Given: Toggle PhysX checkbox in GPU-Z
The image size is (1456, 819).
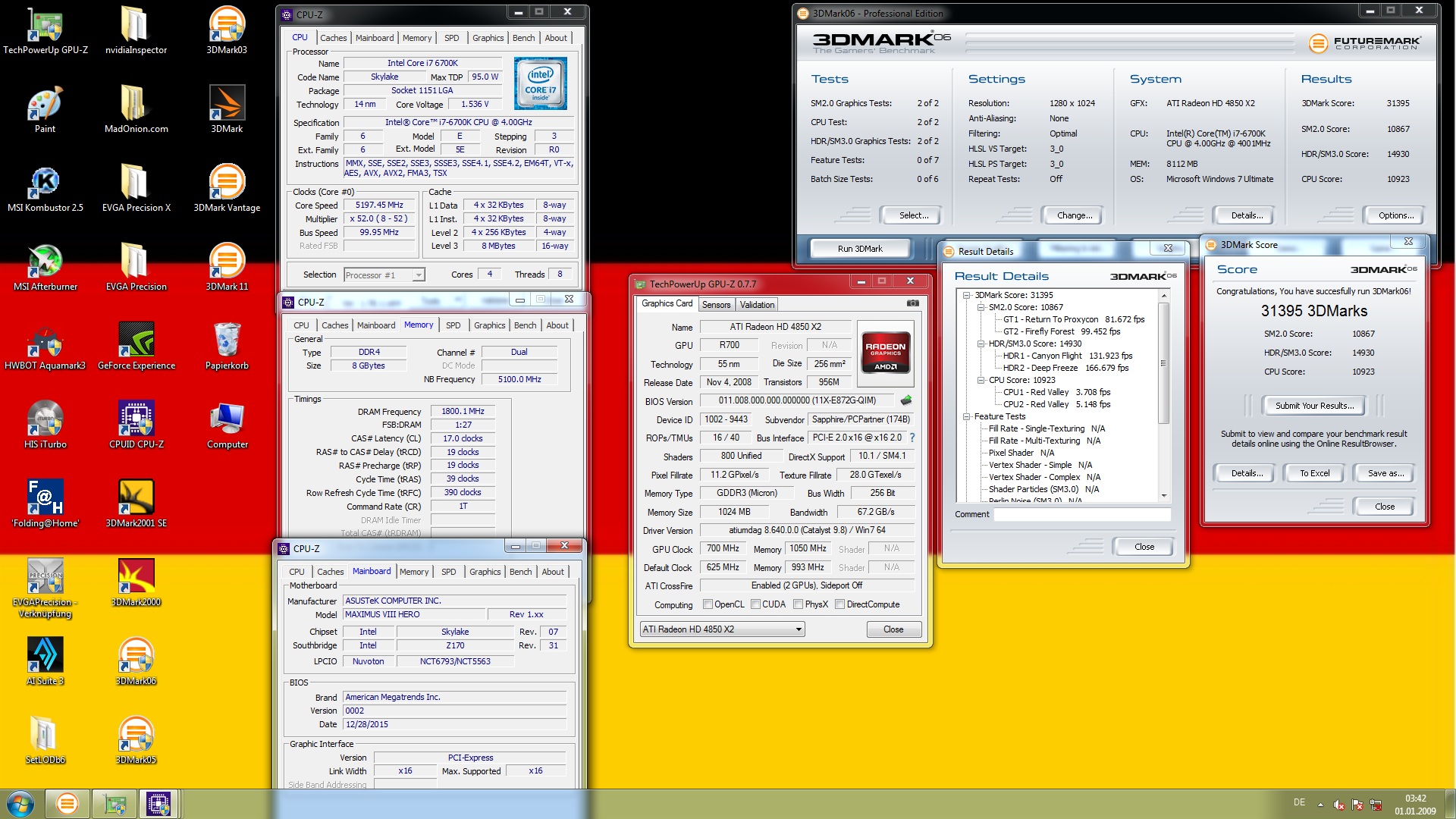Looking at the screenshot, I should click(798, 604).
